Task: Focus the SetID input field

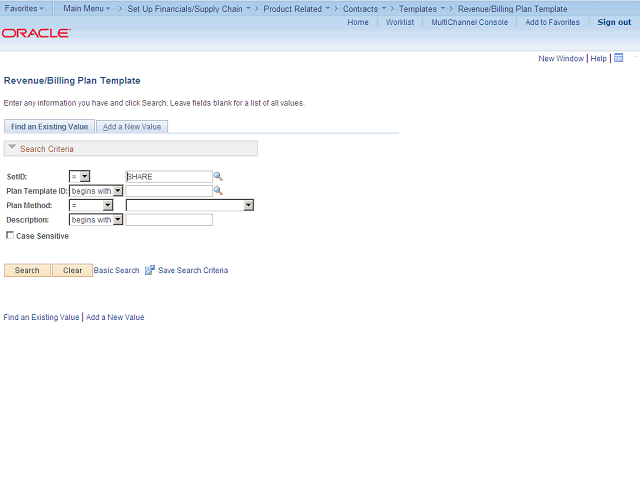Action: click(x=169, y=176)
